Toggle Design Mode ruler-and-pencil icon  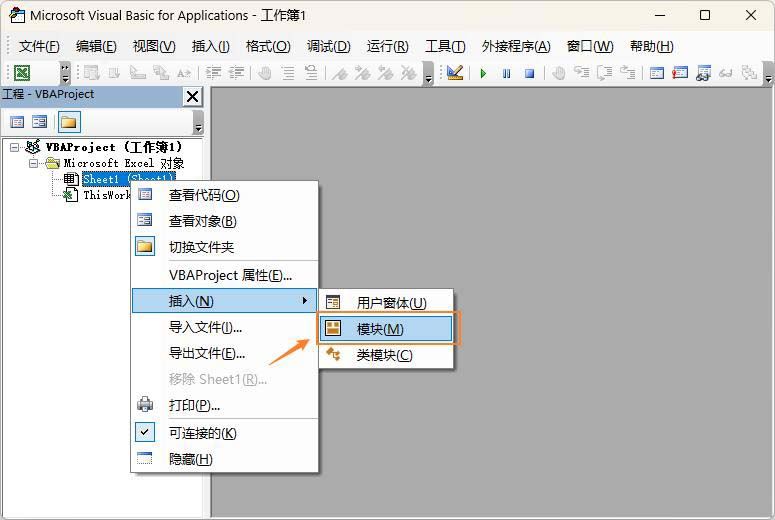click(x=455, y=73)
